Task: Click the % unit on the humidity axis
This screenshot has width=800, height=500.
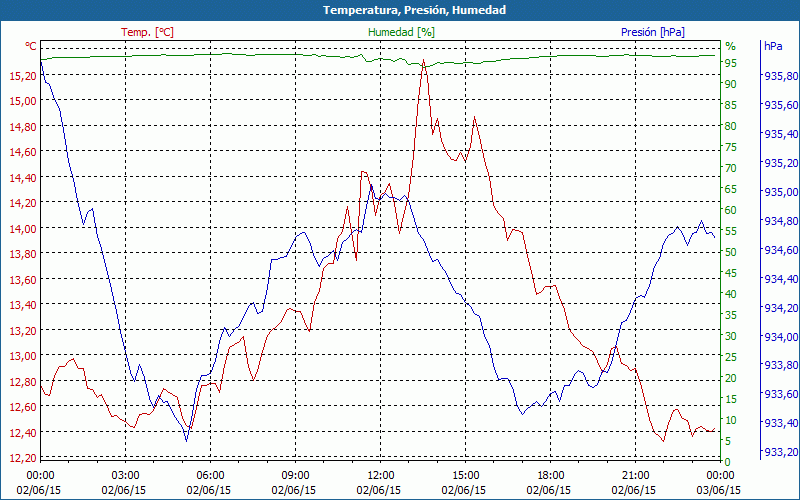Action: pos(730,46)
